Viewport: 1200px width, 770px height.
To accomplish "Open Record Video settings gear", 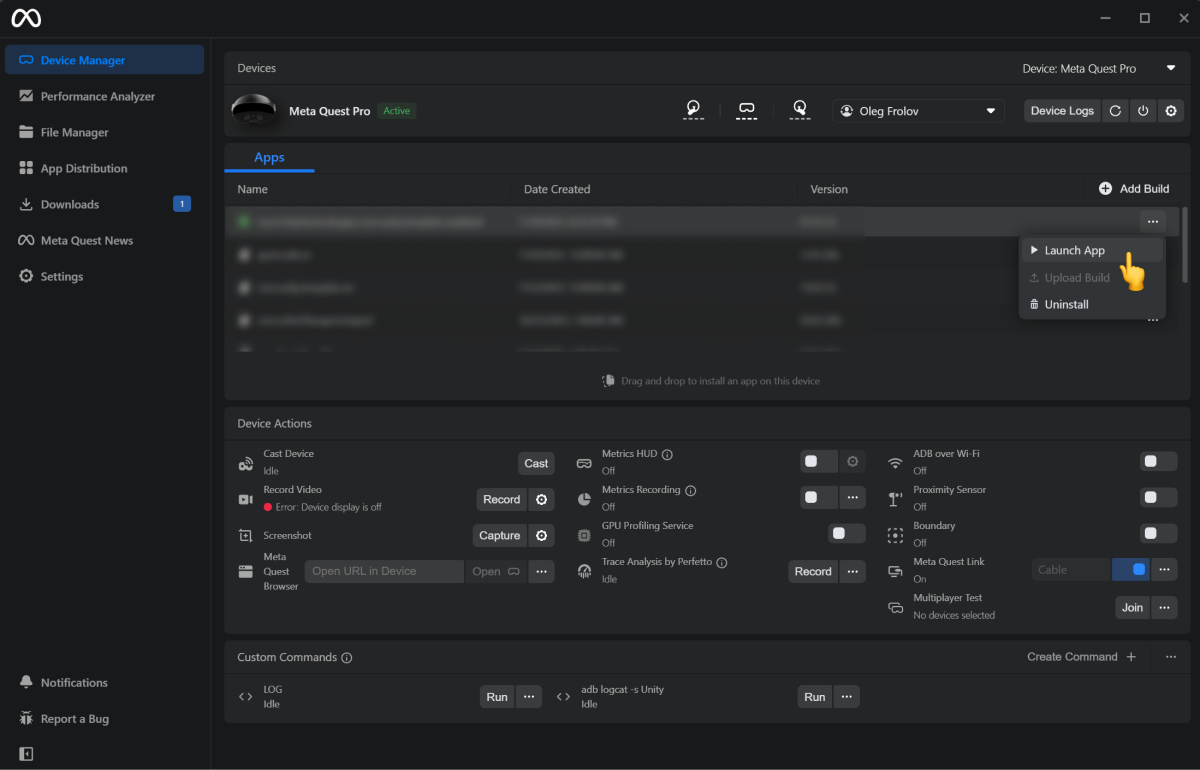I will 542,500.
